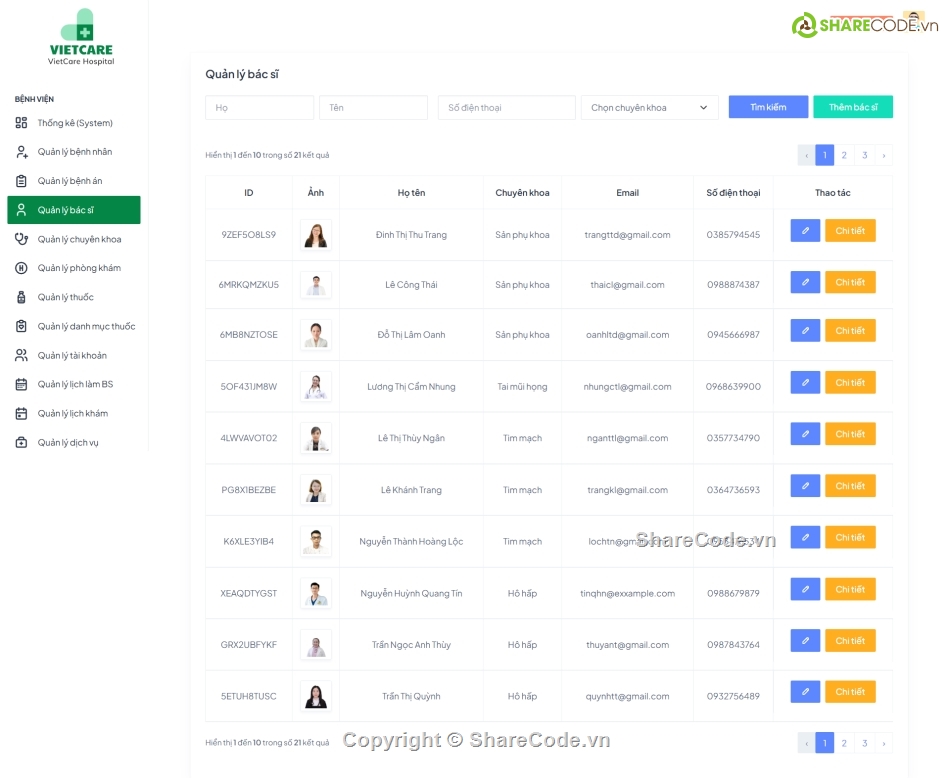Click the account icon beside Quản lý tài khoản
Screen dimensions: 950x778
(23, 355)
